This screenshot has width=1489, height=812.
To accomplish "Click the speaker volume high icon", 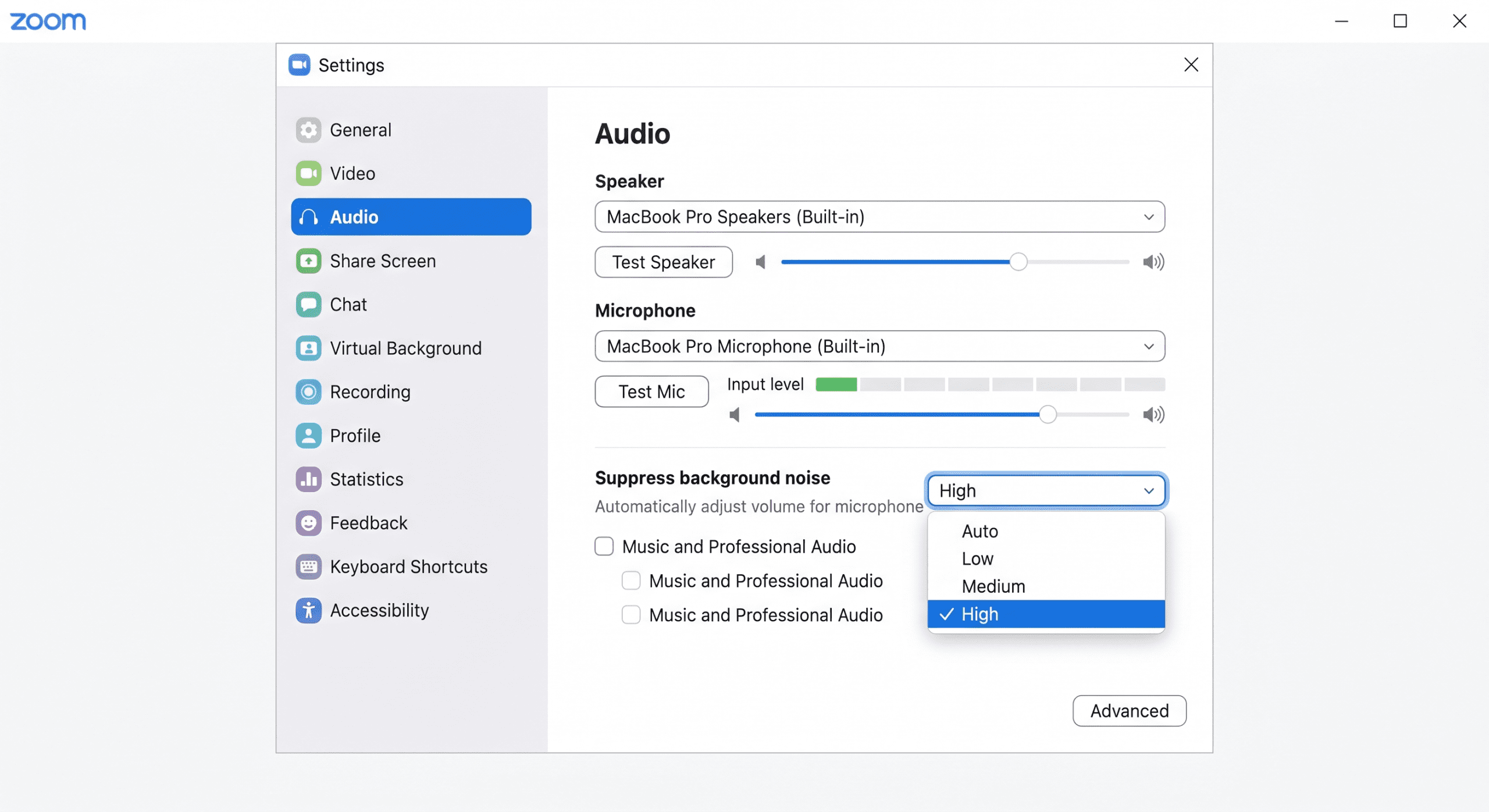I will coord(1153,262).
